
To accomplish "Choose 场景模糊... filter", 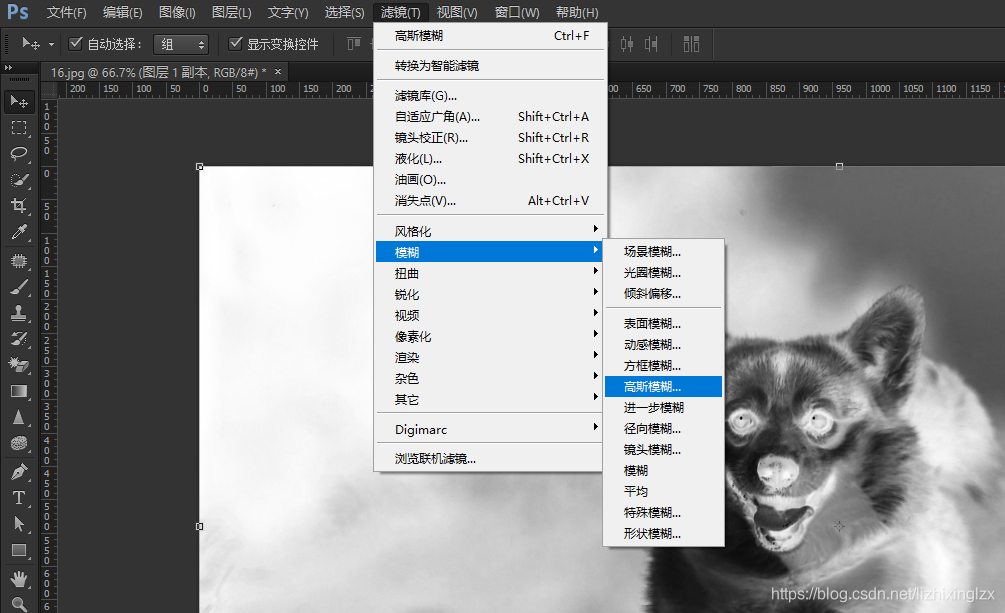I will click(x=663, y=251).
